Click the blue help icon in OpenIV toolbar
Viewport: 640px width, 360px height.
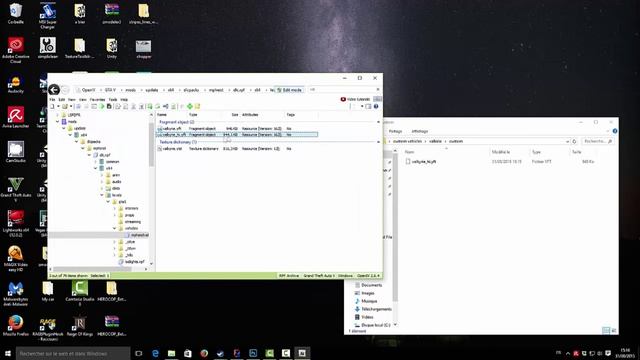point(376,107)
